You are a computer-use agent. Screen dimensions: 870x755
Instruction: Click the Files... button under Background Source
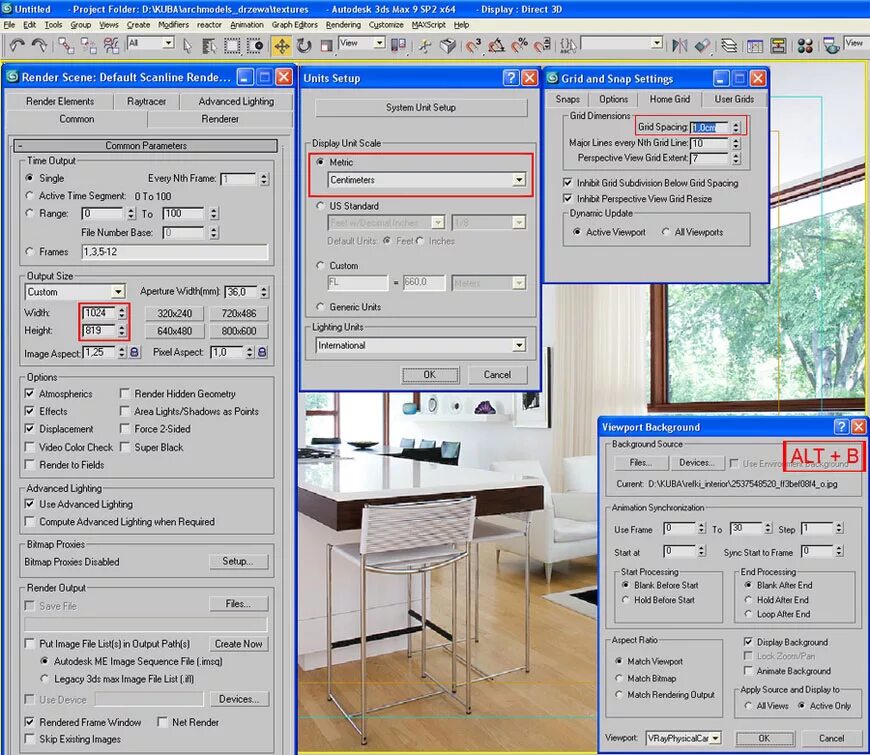[x=640, y=462]
